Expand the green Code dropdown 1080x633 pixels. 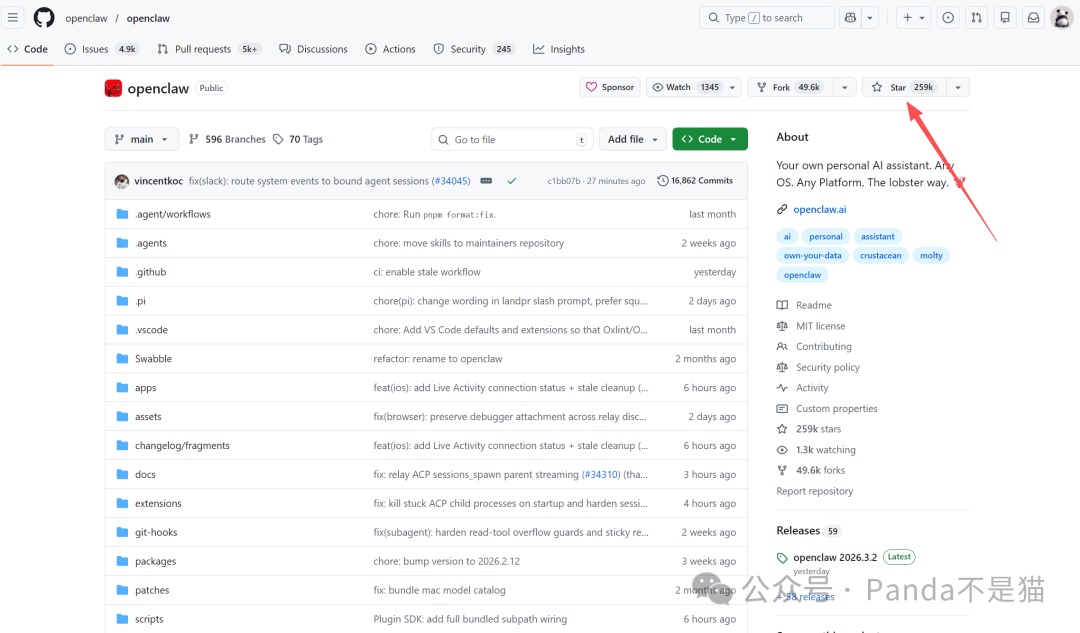pos(710,139)
